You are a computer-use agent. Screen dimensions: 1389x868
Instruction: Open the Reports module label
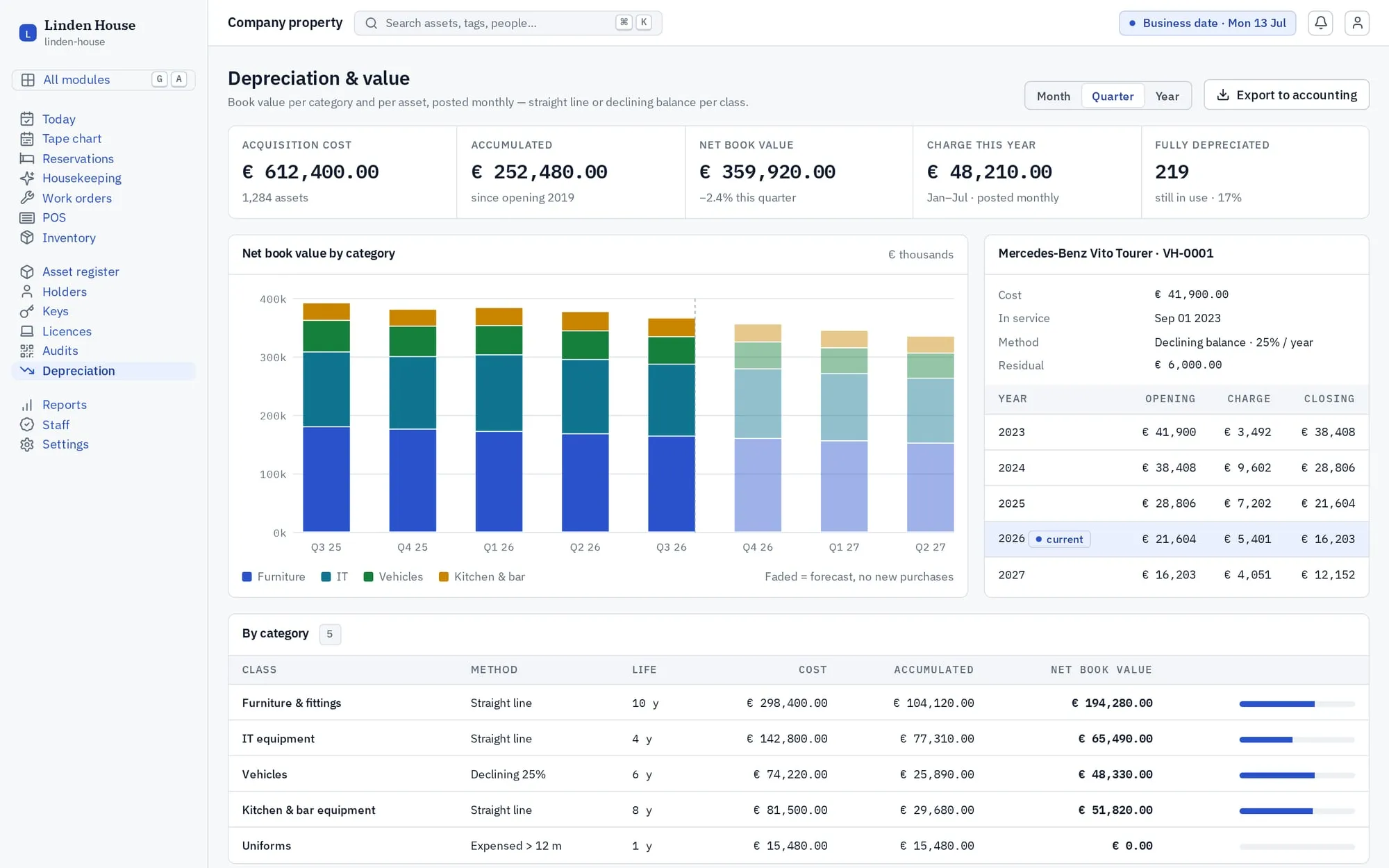coord(65,405)
